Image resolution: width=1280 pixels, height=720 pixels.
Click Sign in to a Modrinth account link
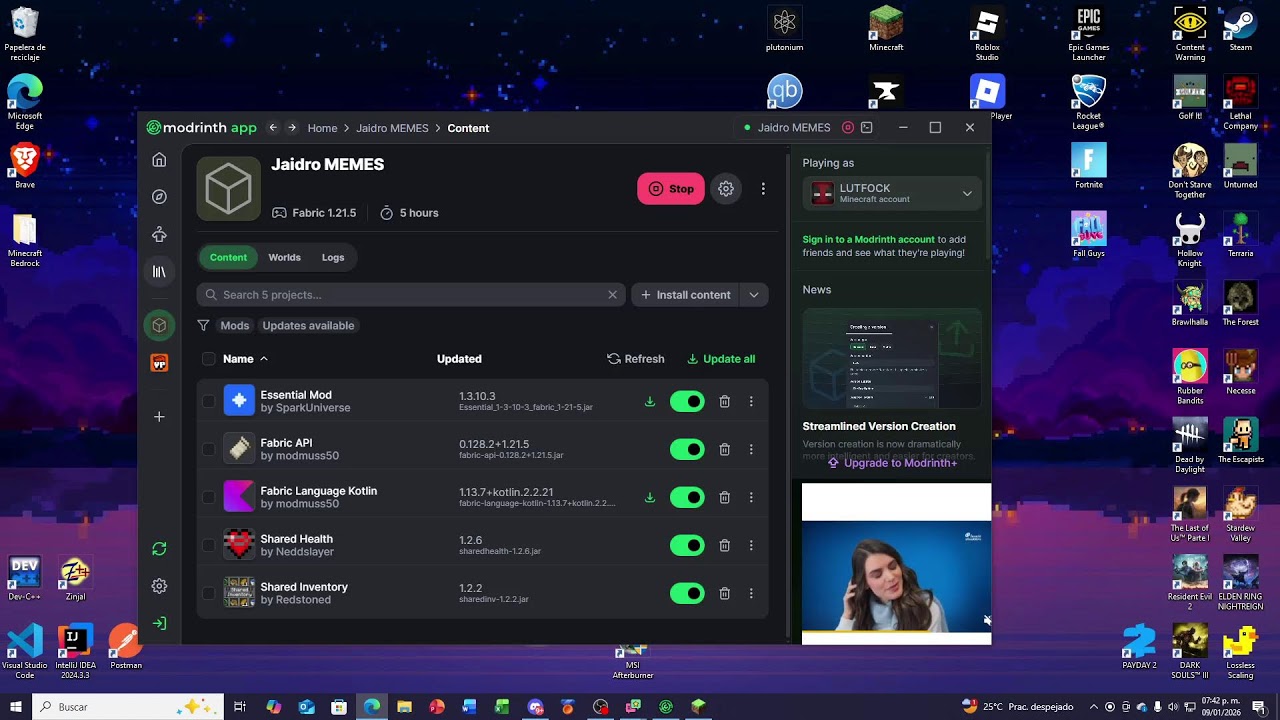pos(868,240)
